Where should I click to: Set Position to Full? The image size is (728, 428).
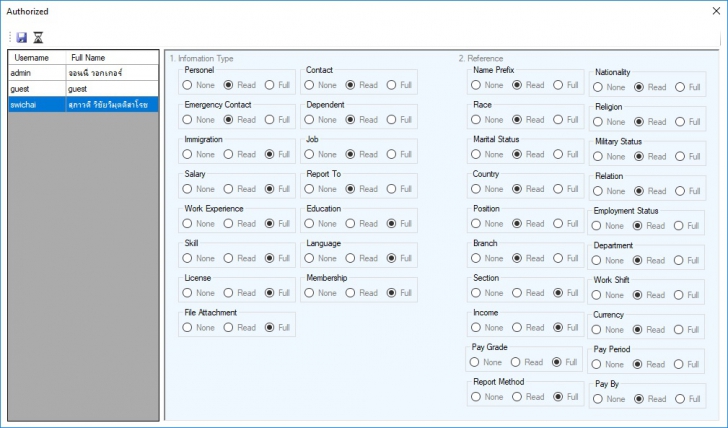(x=566, y=224)
